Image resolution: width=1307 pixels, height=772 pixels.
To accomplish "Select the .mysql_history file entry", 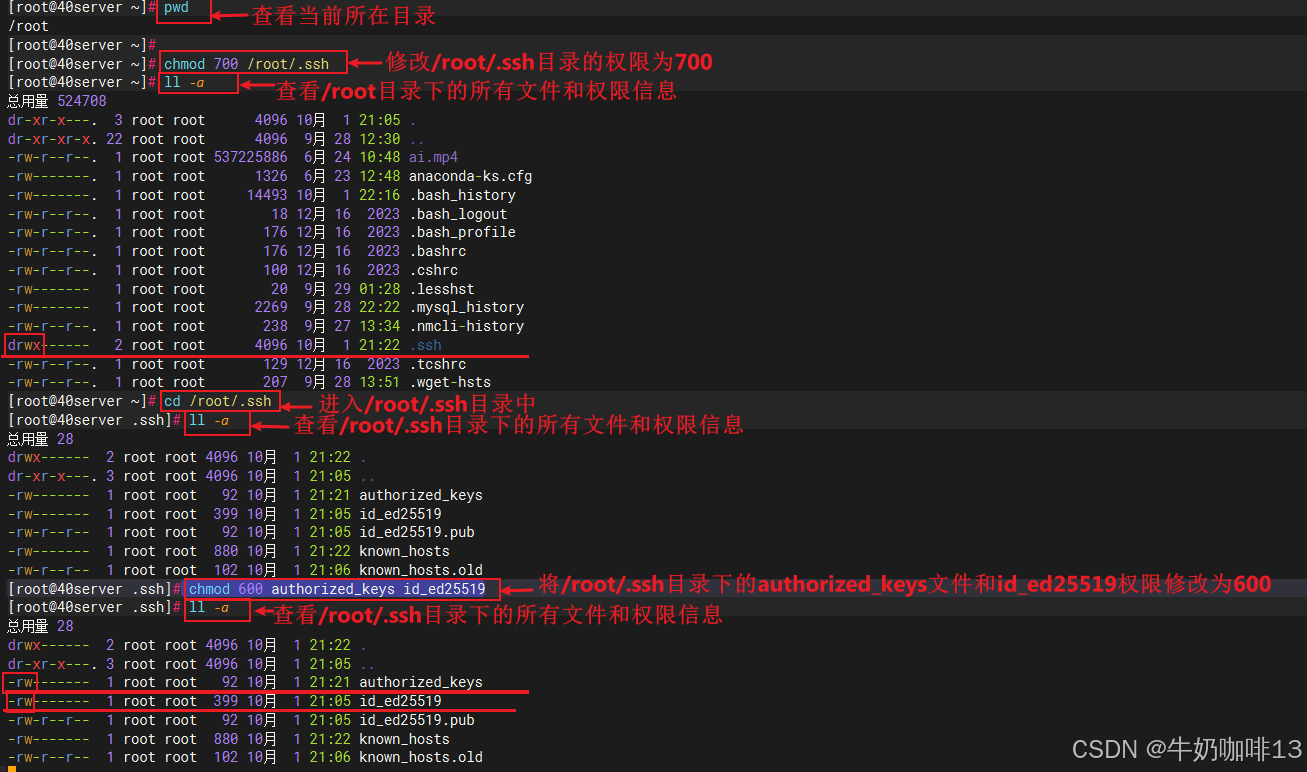I will click(466, 308).
